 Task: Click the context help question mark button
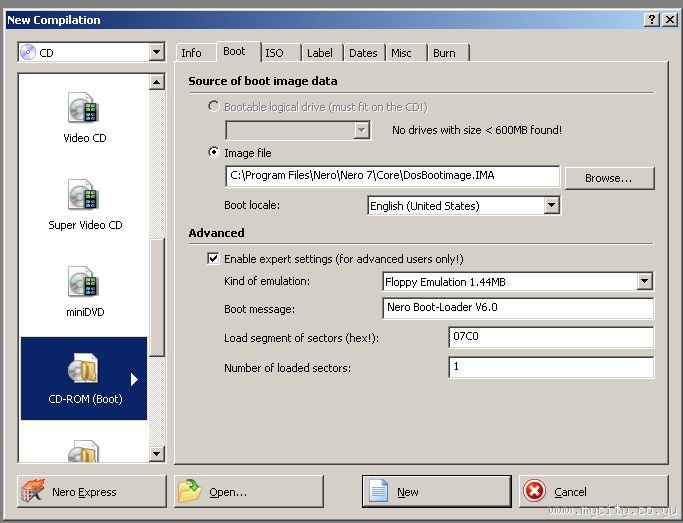pos(652,20)
